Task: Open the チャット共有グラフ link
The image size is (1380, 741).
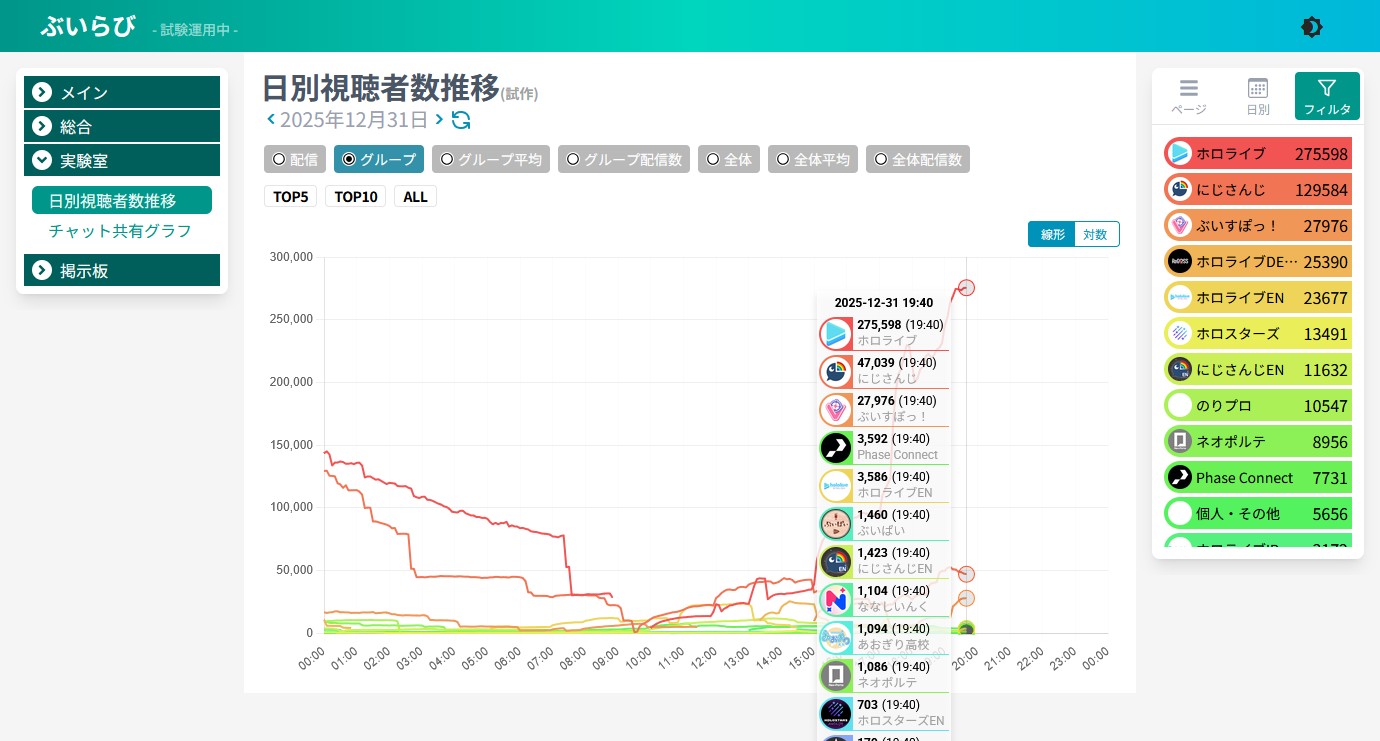Action: [120, 231]
